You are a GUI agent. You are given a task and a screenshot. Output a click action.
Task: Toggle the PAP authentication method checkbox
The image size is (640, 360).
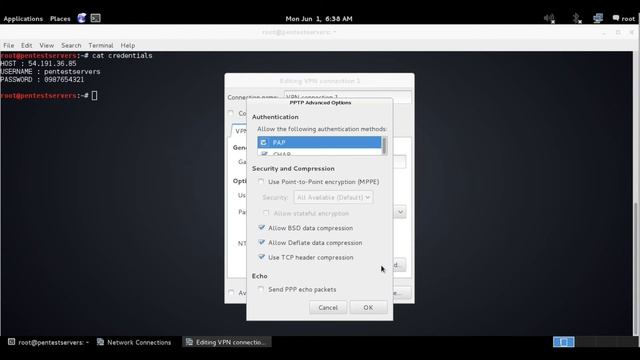click(264, 142)
